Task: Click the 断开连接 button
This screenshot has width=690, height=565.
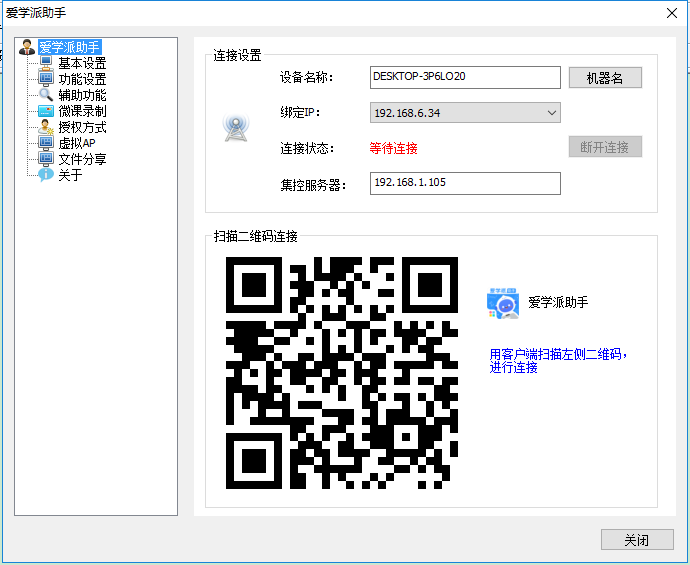Action: [605, 147]
